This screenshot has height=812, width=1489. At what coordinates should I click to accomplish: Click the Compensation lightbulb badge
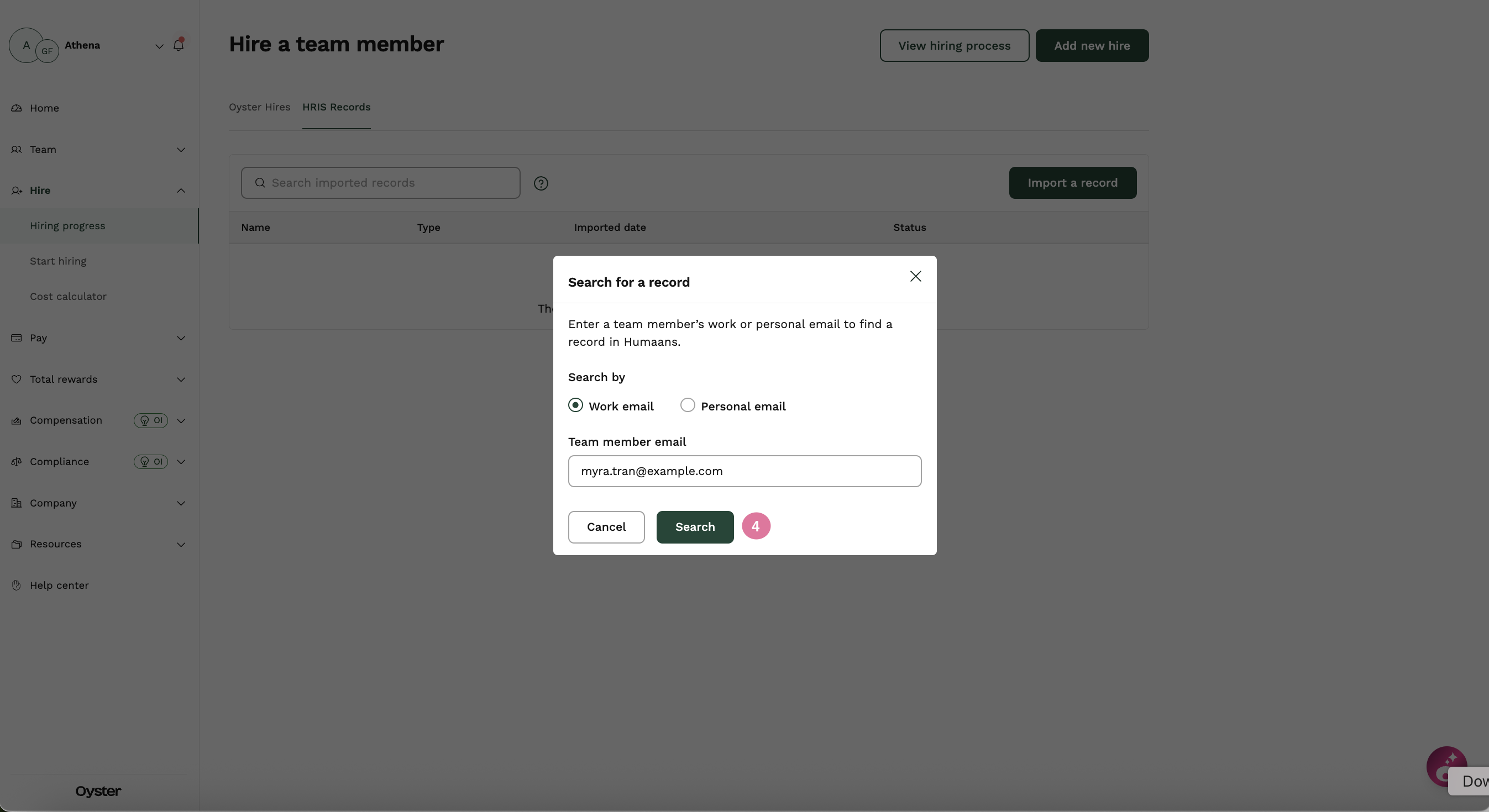pos(151,420)
